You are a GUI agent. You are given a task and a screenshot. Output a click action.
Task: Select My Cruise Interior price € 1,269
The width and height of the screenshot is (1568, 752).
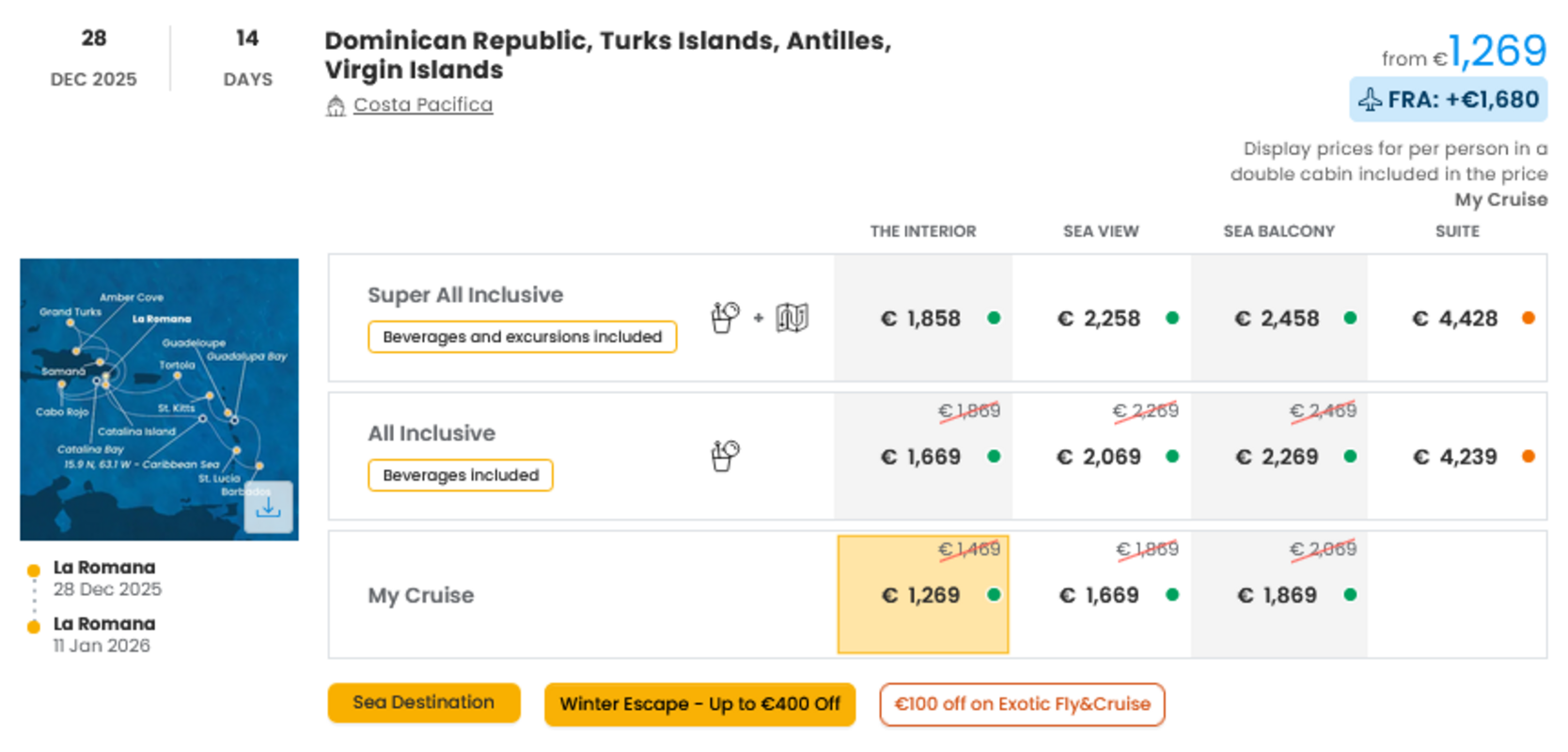(x=923, y=594)
